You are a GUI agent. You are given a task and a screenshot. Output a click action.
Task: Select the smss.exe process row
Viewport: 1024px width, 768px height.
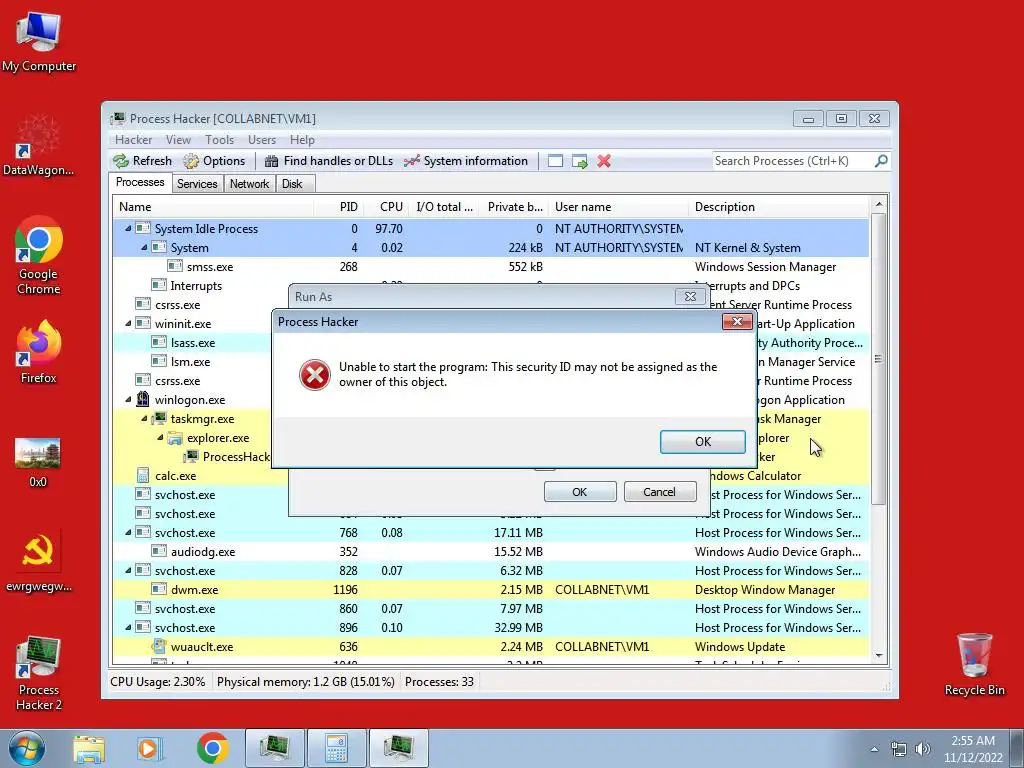pyautogui.click(x=490, y=266)
